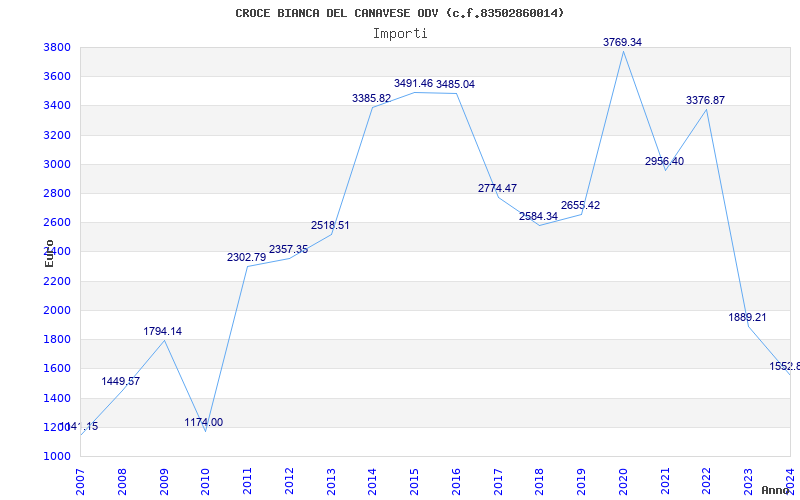800x500 pixels.
Task: Click the 3600 value on the Euro axis
Action: coord(56,77)
